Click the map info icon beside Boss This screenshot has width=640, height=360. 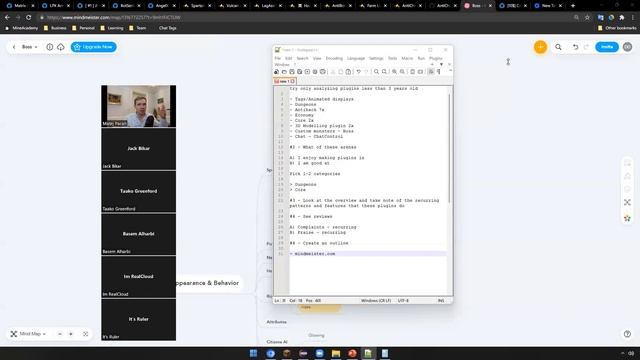pyautogui.click(x=50, y=47)
